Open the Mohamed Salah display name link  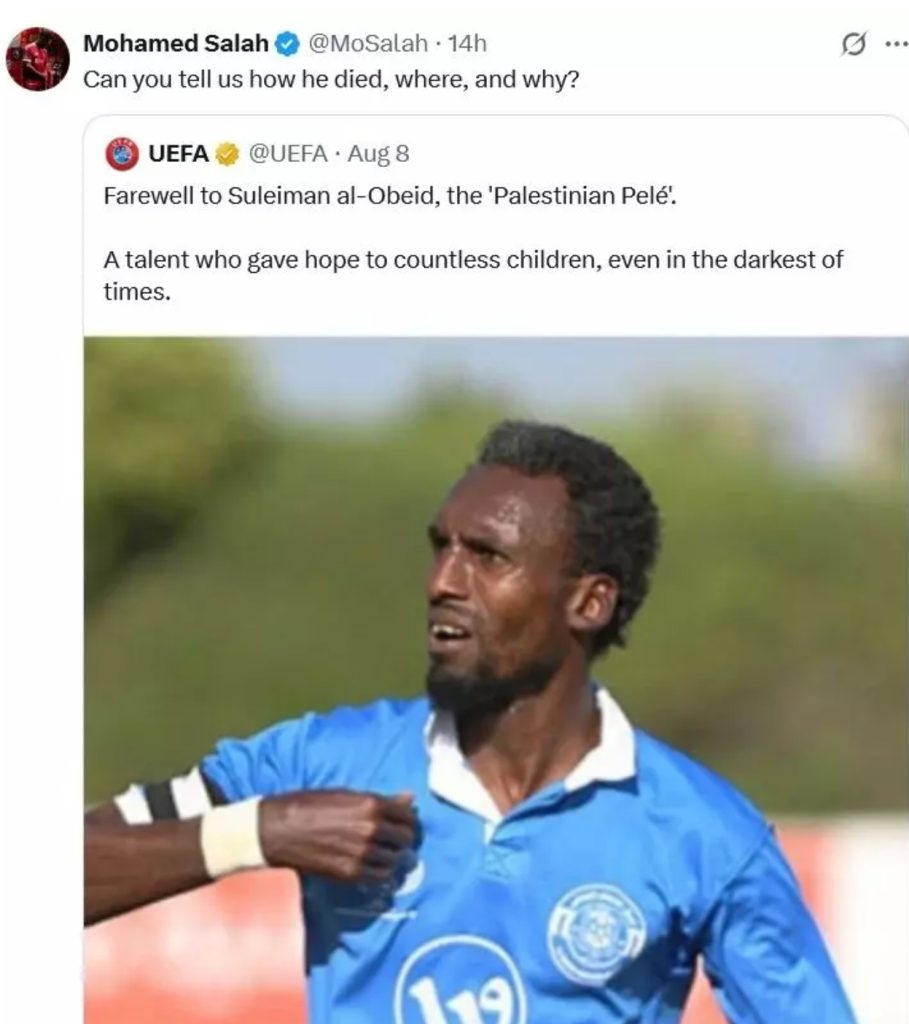pos(176,44)
